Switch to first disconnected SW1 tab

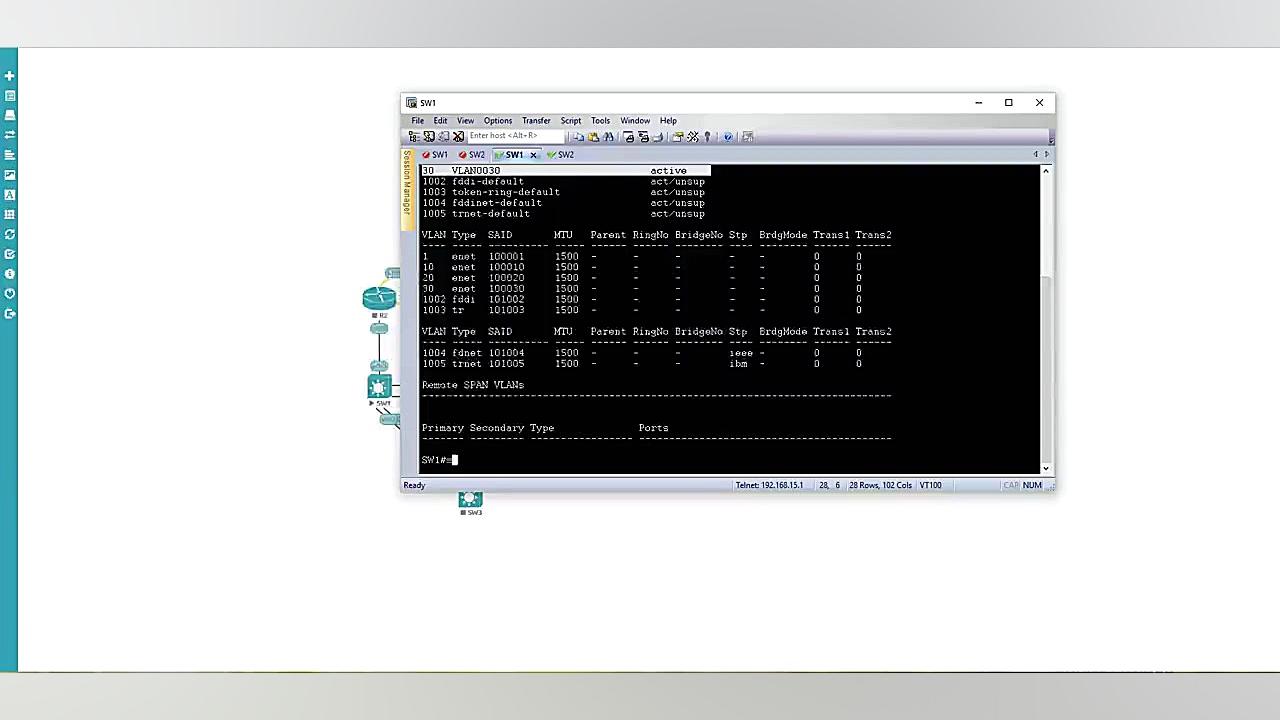pos(435,155)
